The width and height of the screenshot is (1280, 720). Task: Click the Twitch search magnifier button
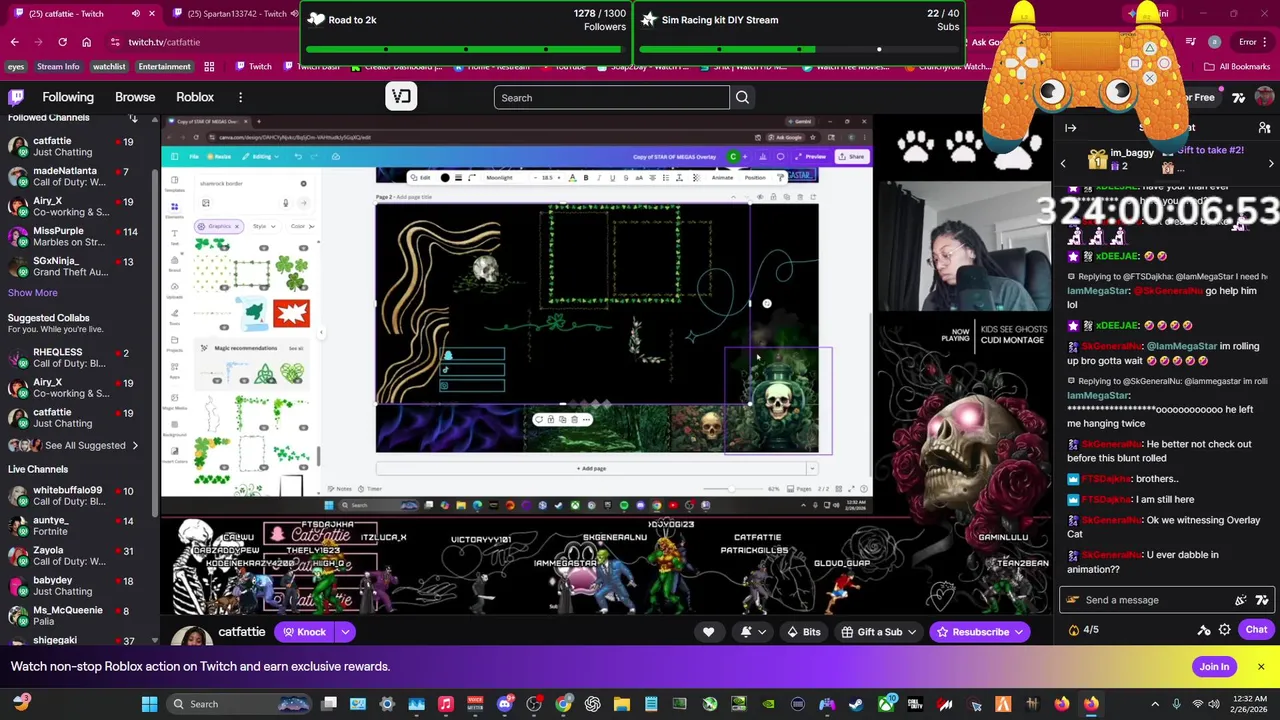(742, 98)
